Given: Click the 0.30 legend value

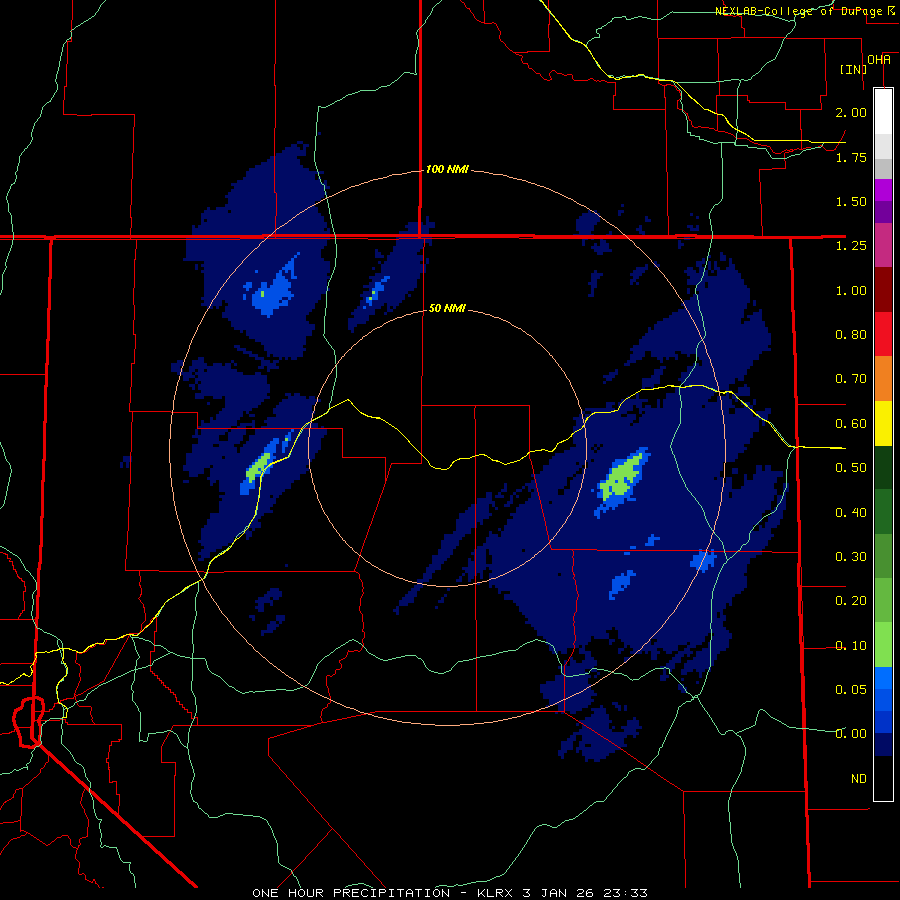Looking at the screenshot, I should click(x=851, y=557).
